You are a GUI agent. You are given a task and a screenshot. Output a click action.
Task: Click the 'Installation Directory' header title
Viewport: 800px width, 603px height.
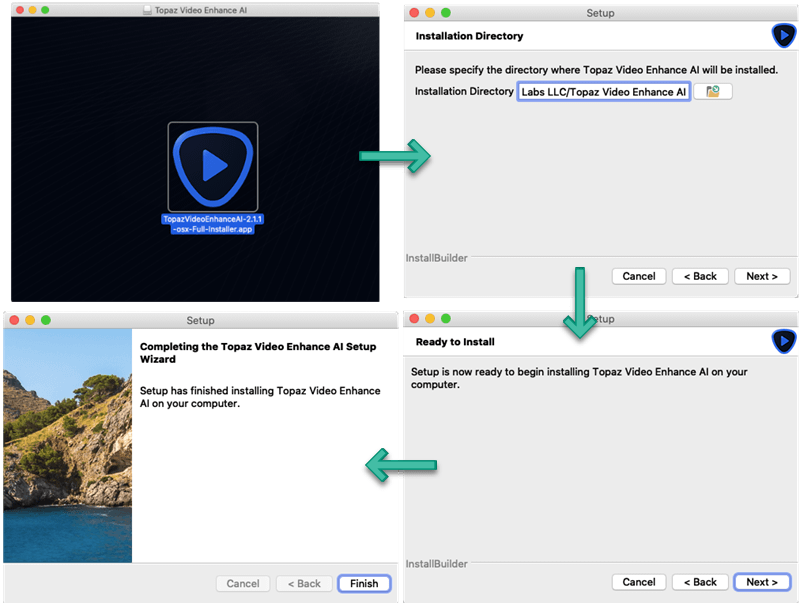pyautogui.click(x=469, y=36)
